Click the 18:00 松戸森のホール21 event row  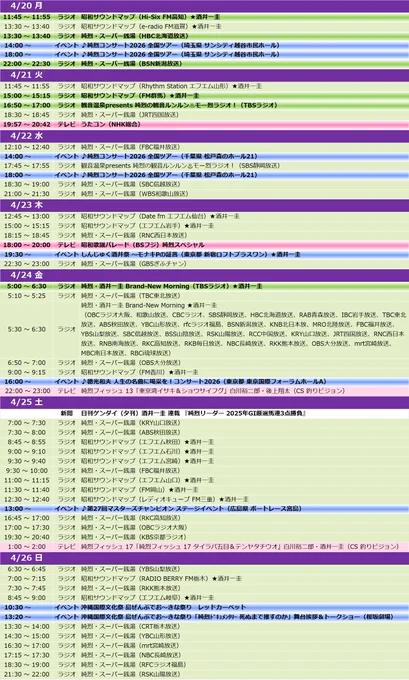pyautogui.click(x=204, y=175)
